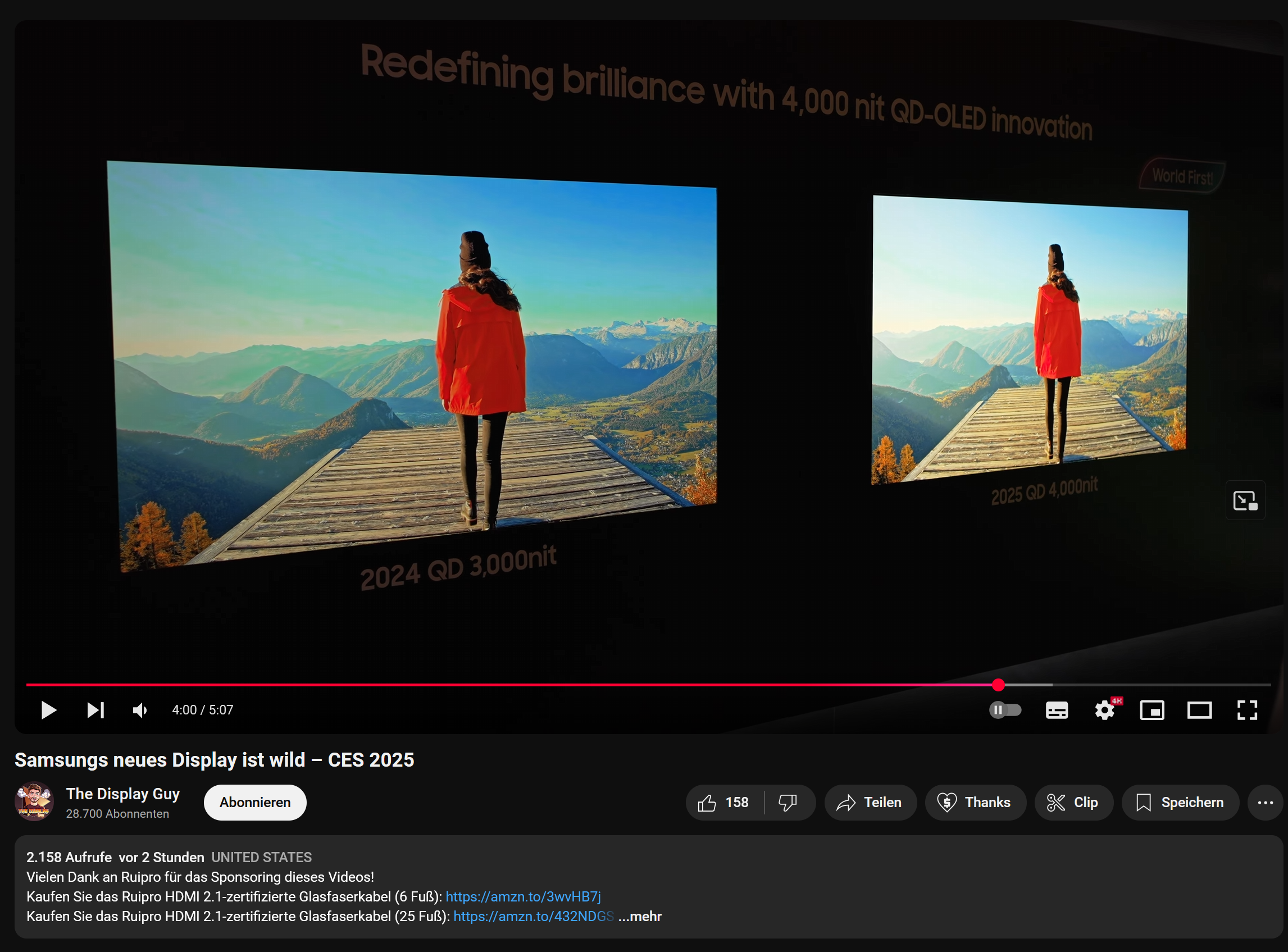The image size is (1288, 952).
Task: Expand description with ...mehr
Action: coord(640,916)
